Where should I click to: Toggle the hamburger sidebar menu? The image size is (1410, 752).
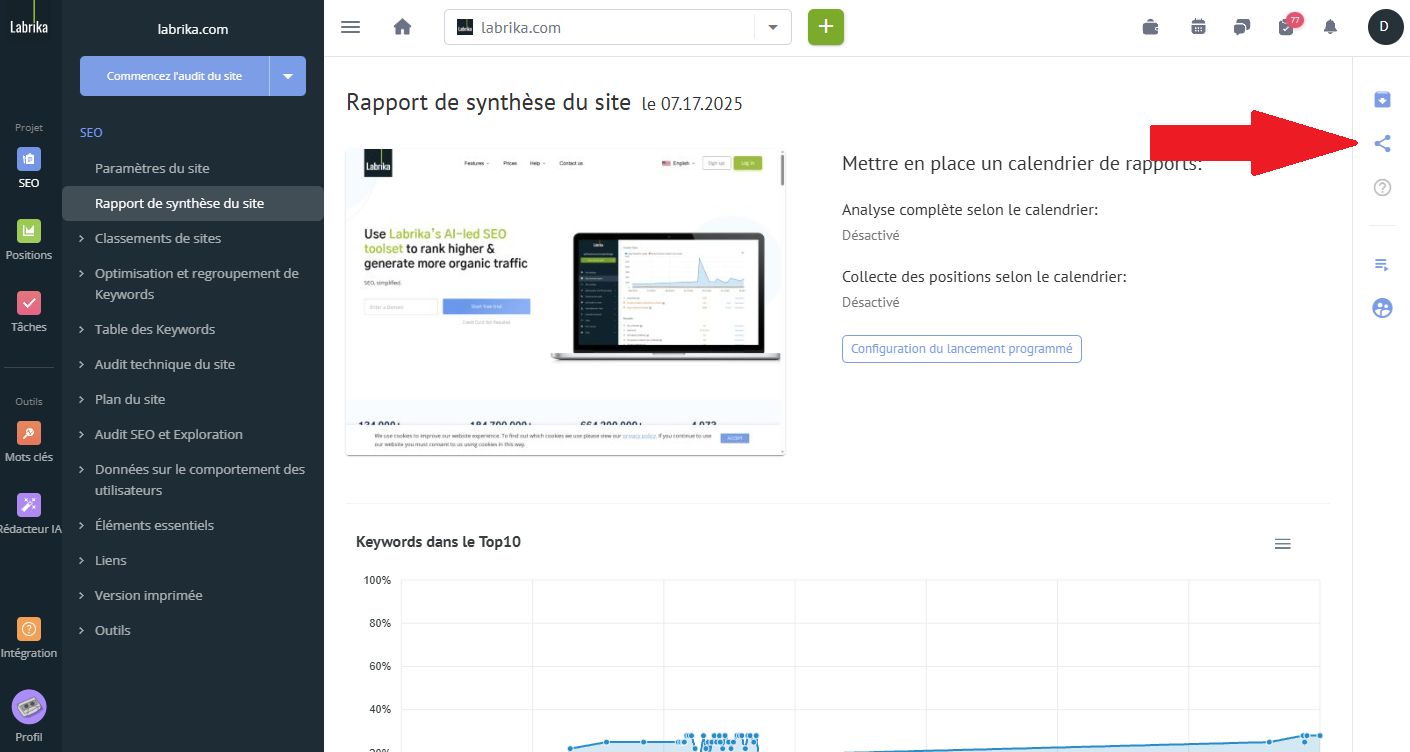[350, 27]
